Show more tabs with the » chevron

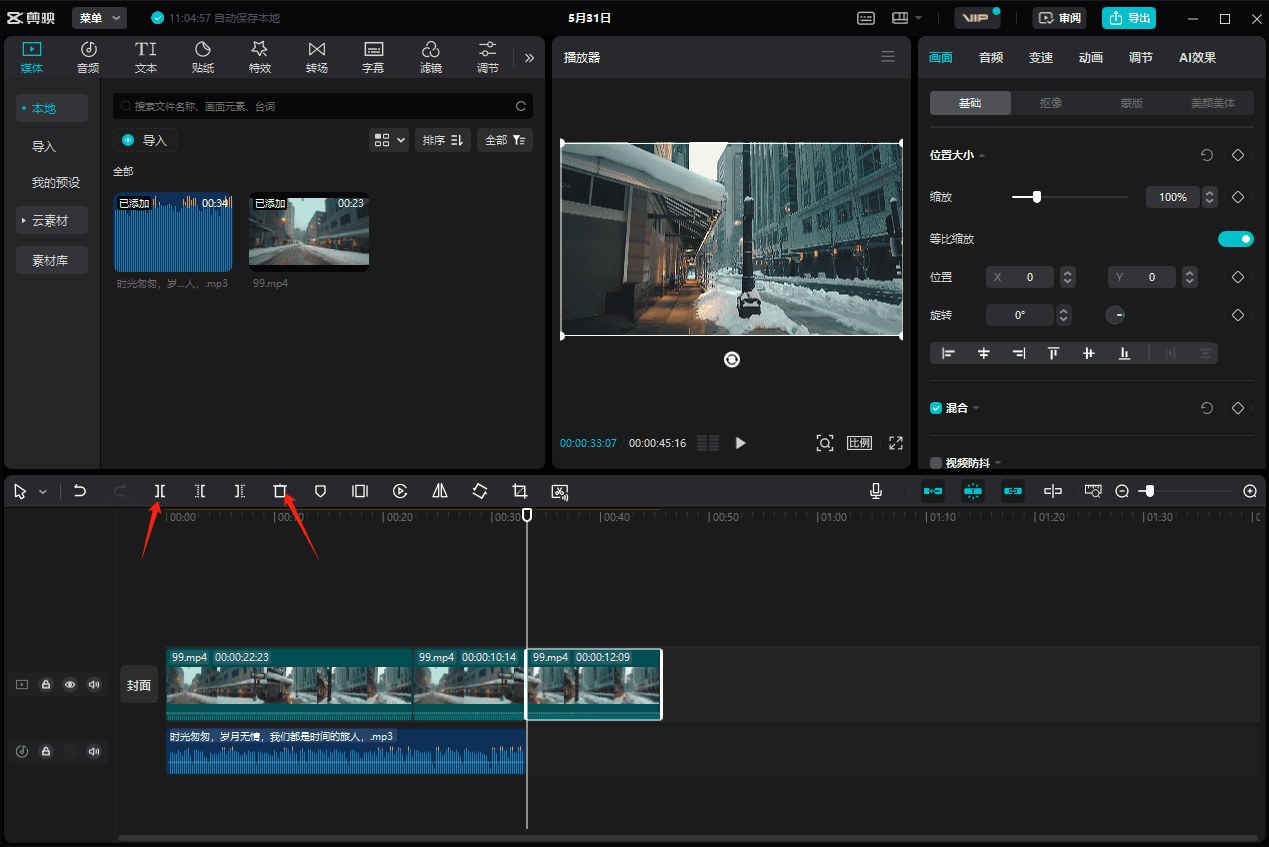pyautogui.click(x=530, y=58)
